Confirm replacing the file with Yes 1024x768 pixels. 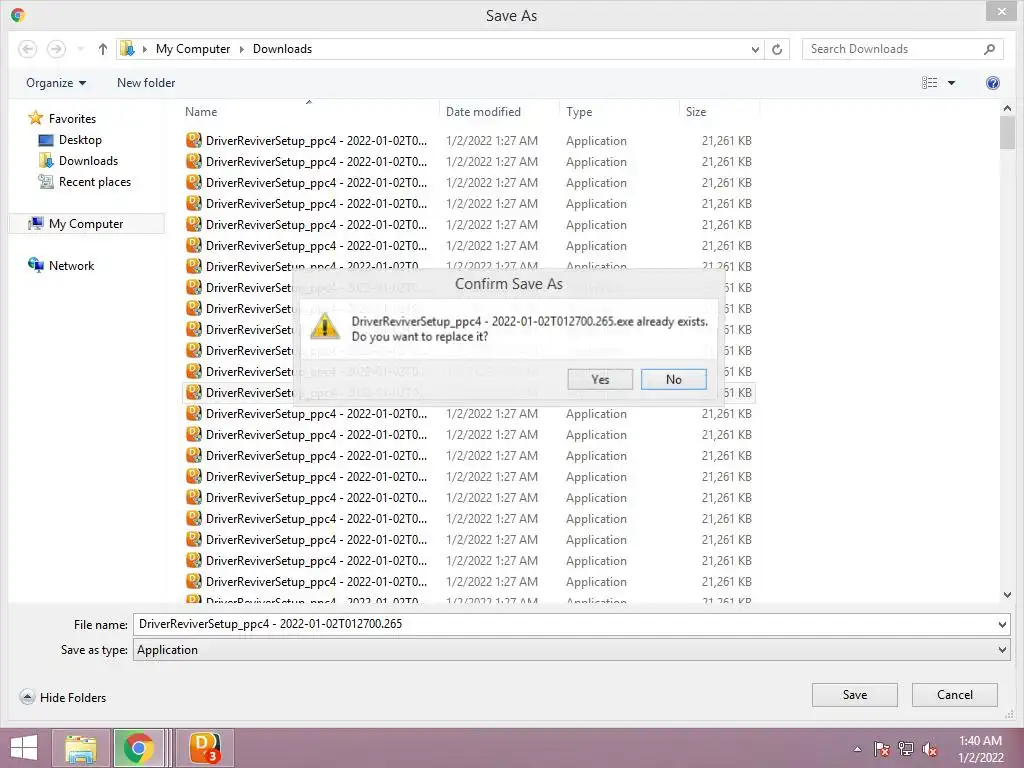coord(600,379)
